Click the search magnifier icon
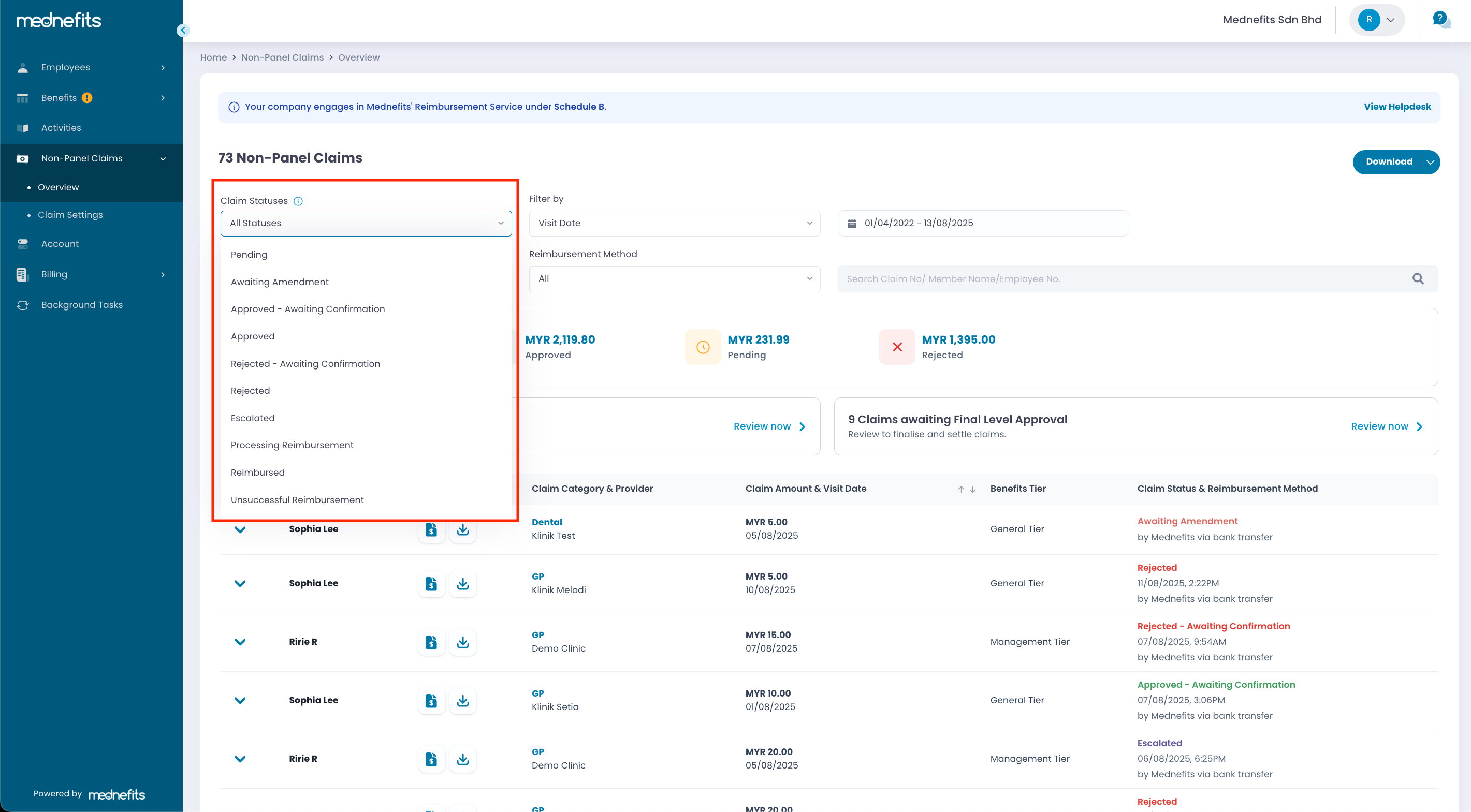 [1418, 279]
